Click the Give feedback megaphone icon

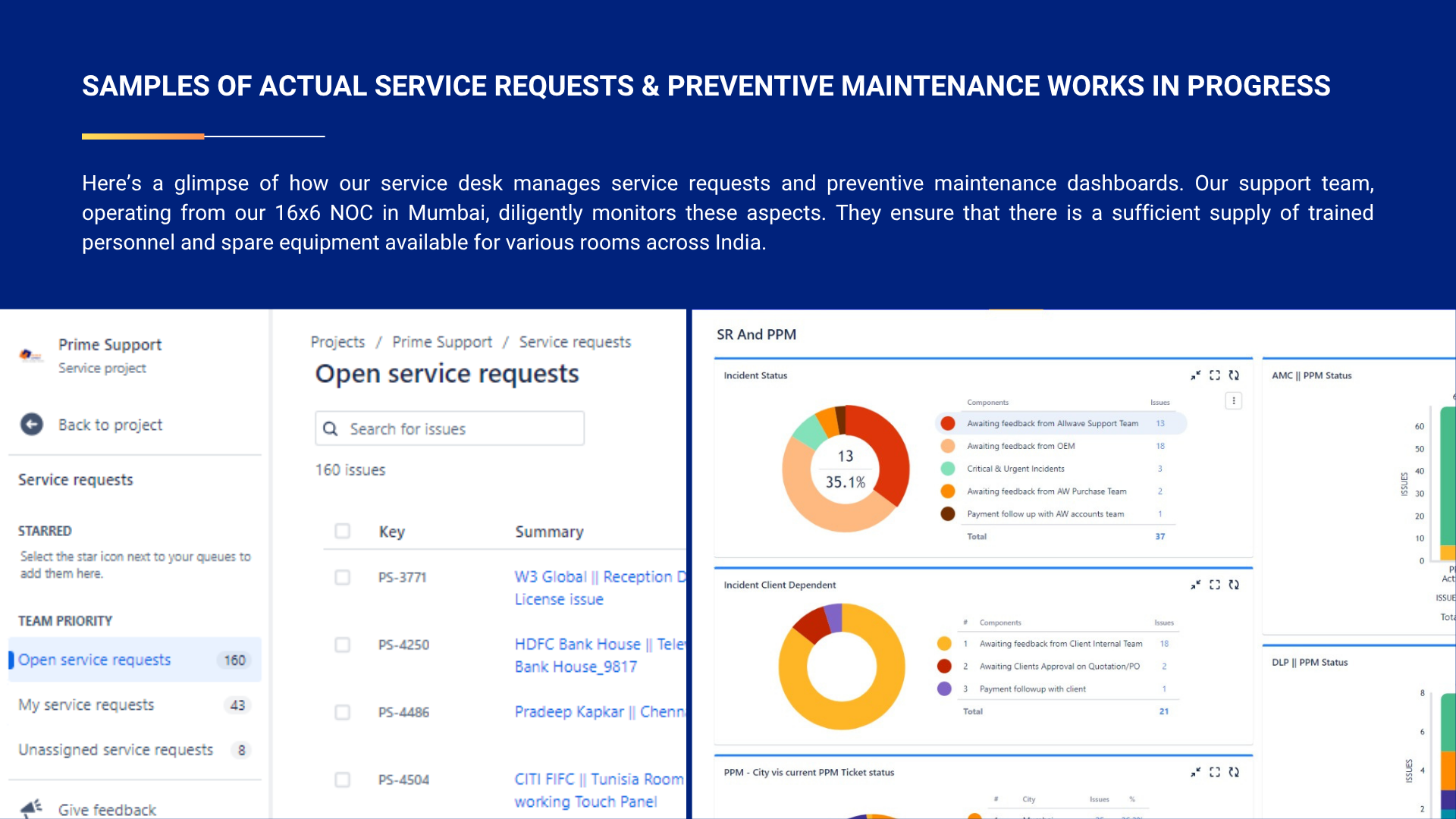point(31,808)
